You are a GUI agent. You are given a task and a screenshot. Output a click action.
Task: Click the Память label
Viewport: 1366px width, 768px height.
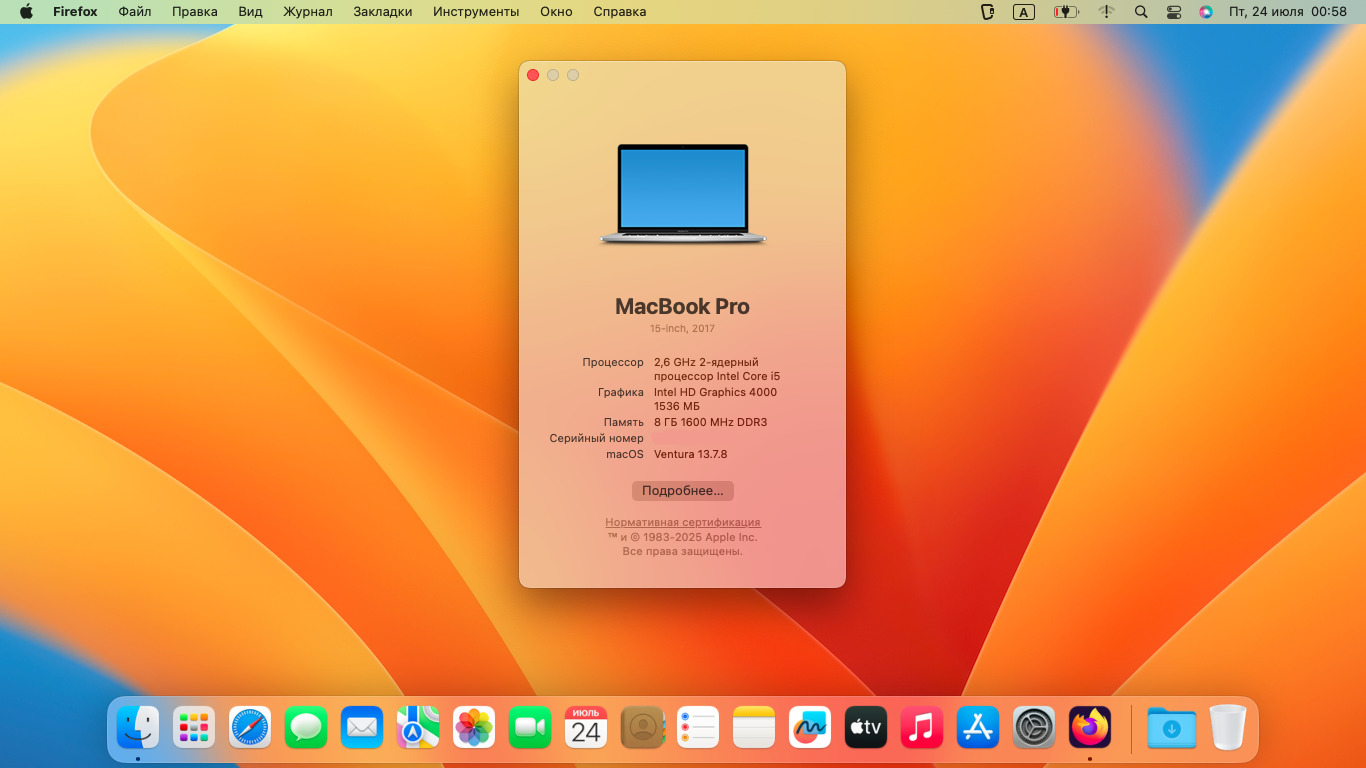click(x=624, y=422)
